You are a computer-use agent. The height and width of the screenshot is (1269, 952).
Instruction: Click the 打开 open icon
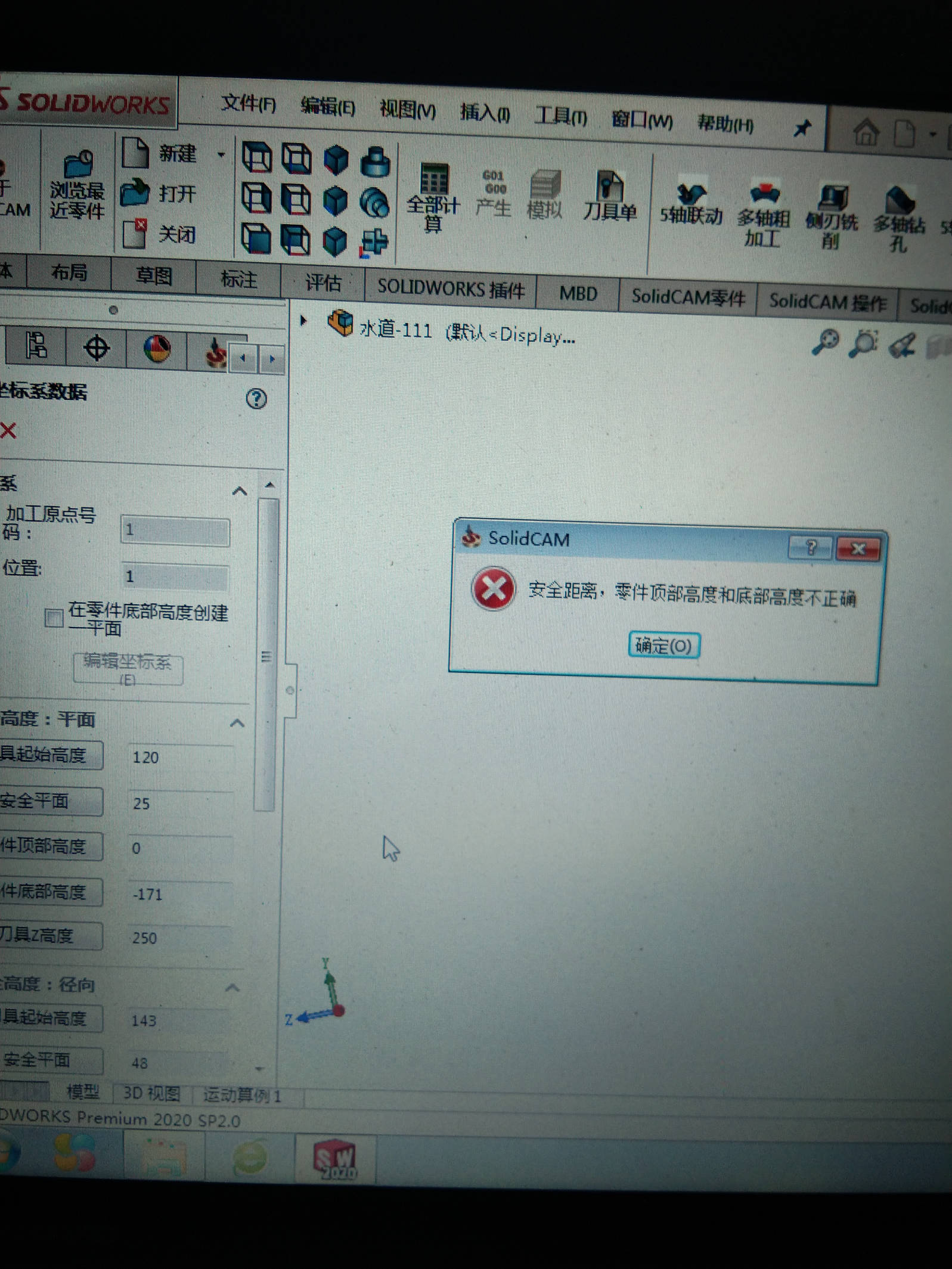[x=159, y=193]
